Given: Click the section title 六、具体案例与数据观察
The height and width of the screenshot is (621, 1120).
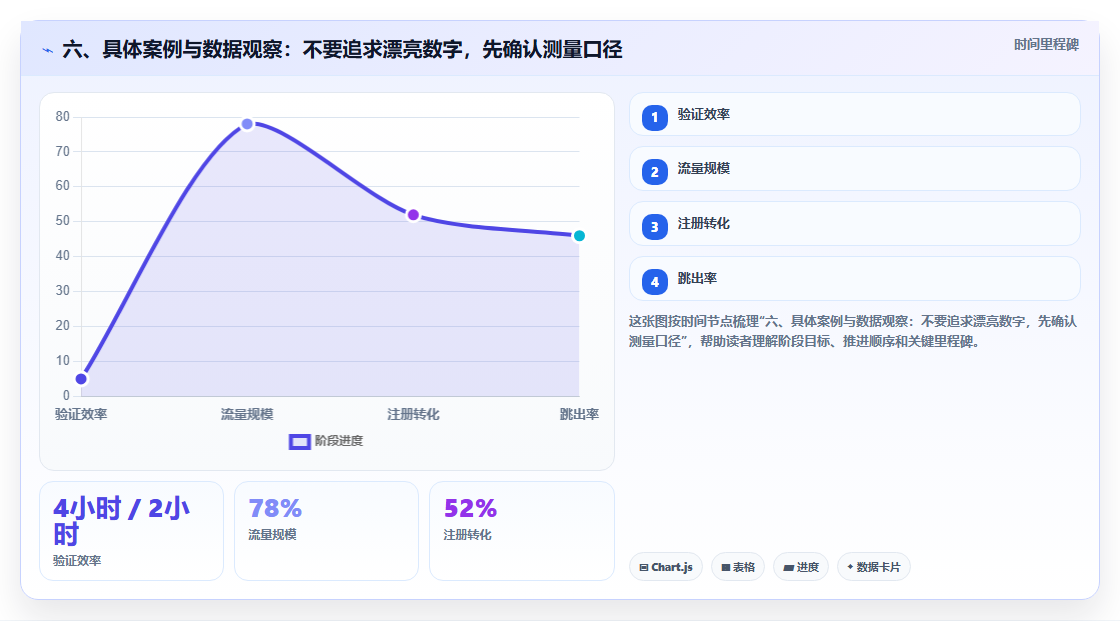Looking at the screenshot, I should point(342,49).
